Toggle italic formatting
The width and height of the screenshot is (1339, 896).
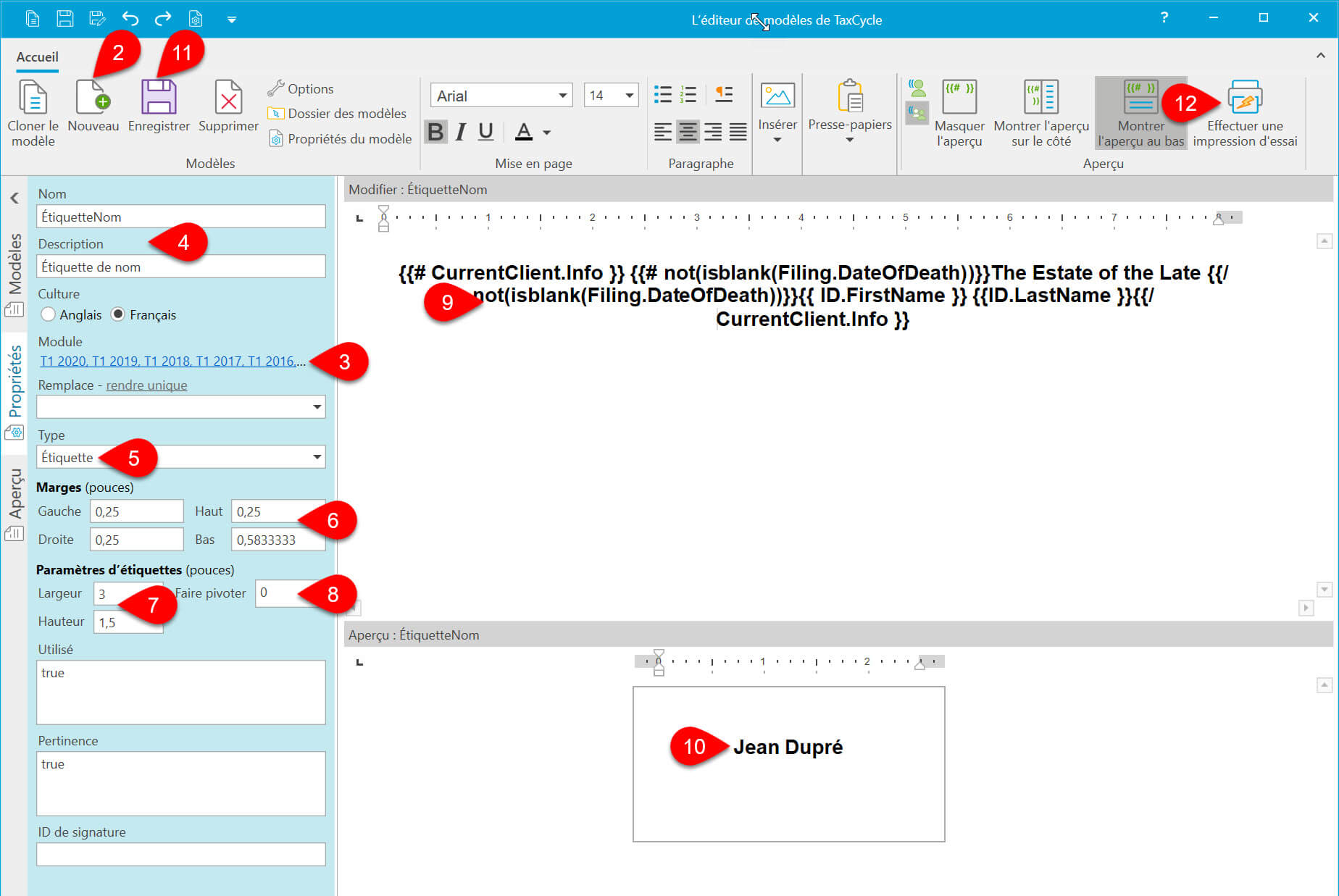pos(461,132)
